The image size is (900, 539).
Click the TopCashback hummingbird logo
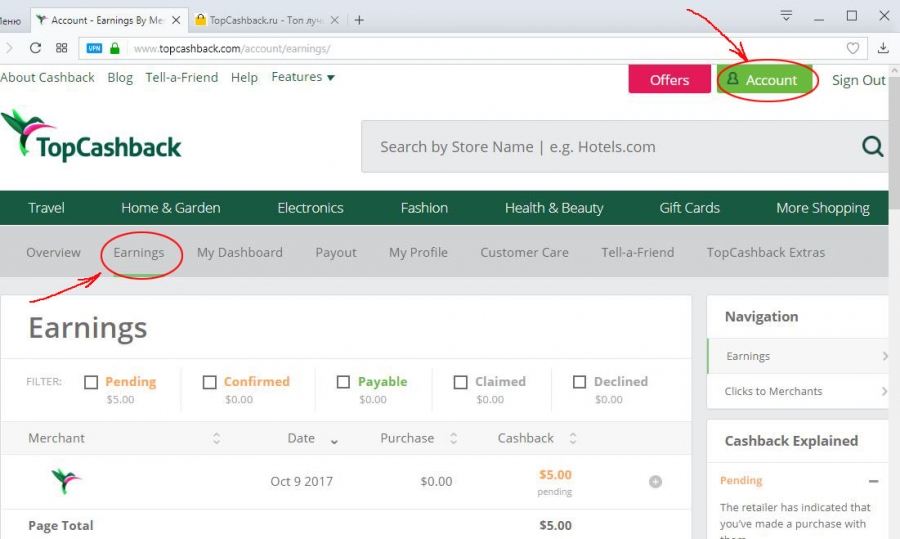click(91, 136)
